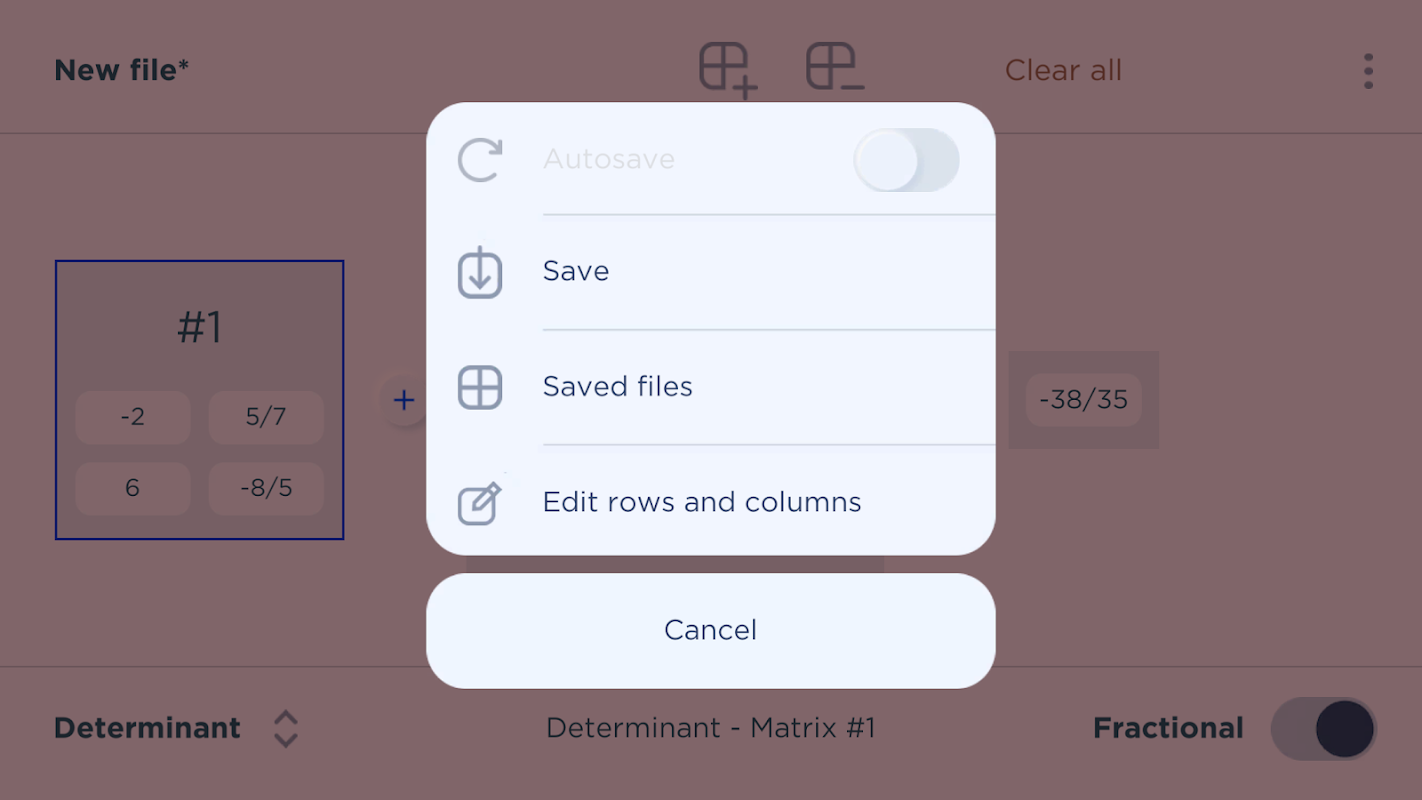Select Save from the menu
Screen dimensions: 1422x800
click(576, 271)
